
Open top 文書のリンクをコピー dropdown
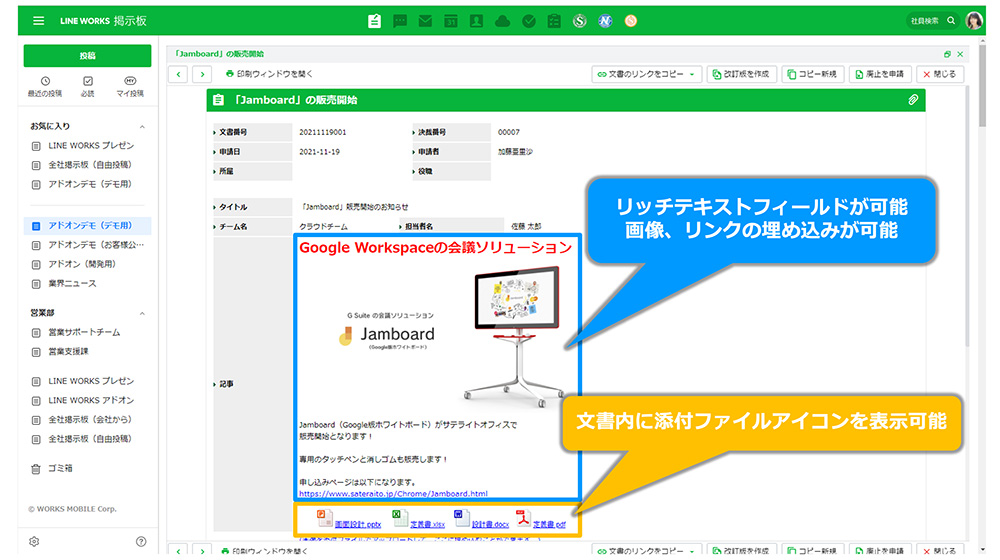point(647,75)
